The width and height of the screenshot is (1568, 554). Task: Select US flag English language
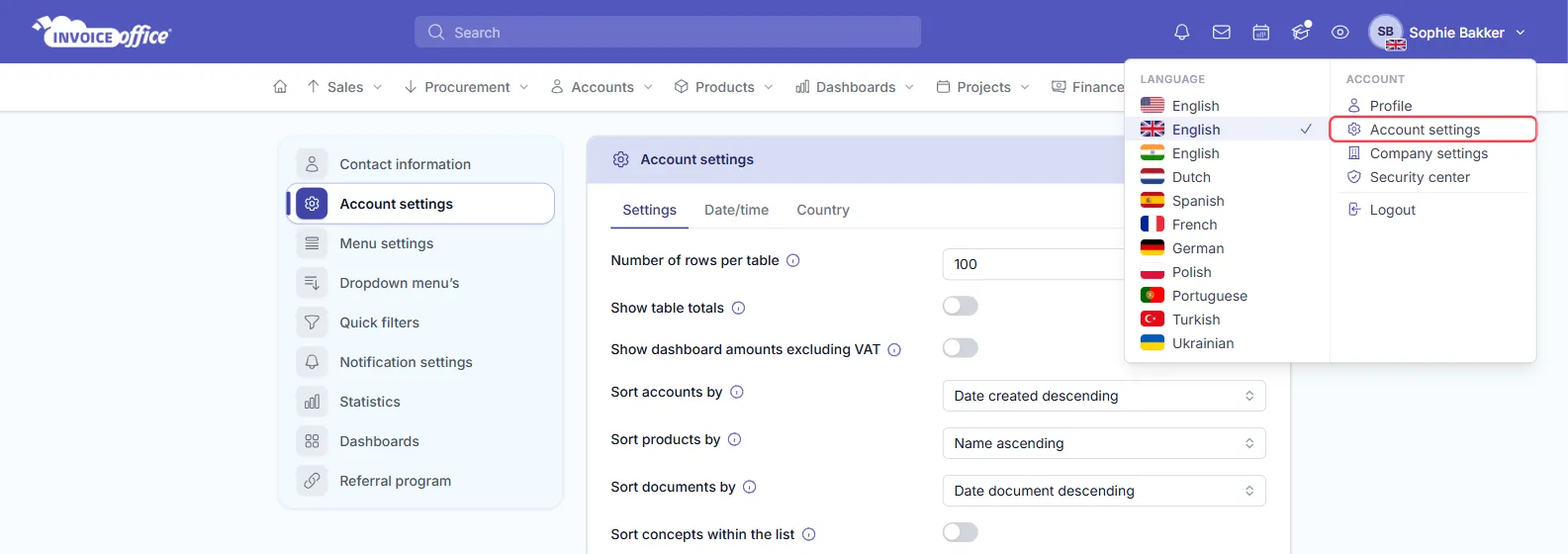pos(1227,106)
